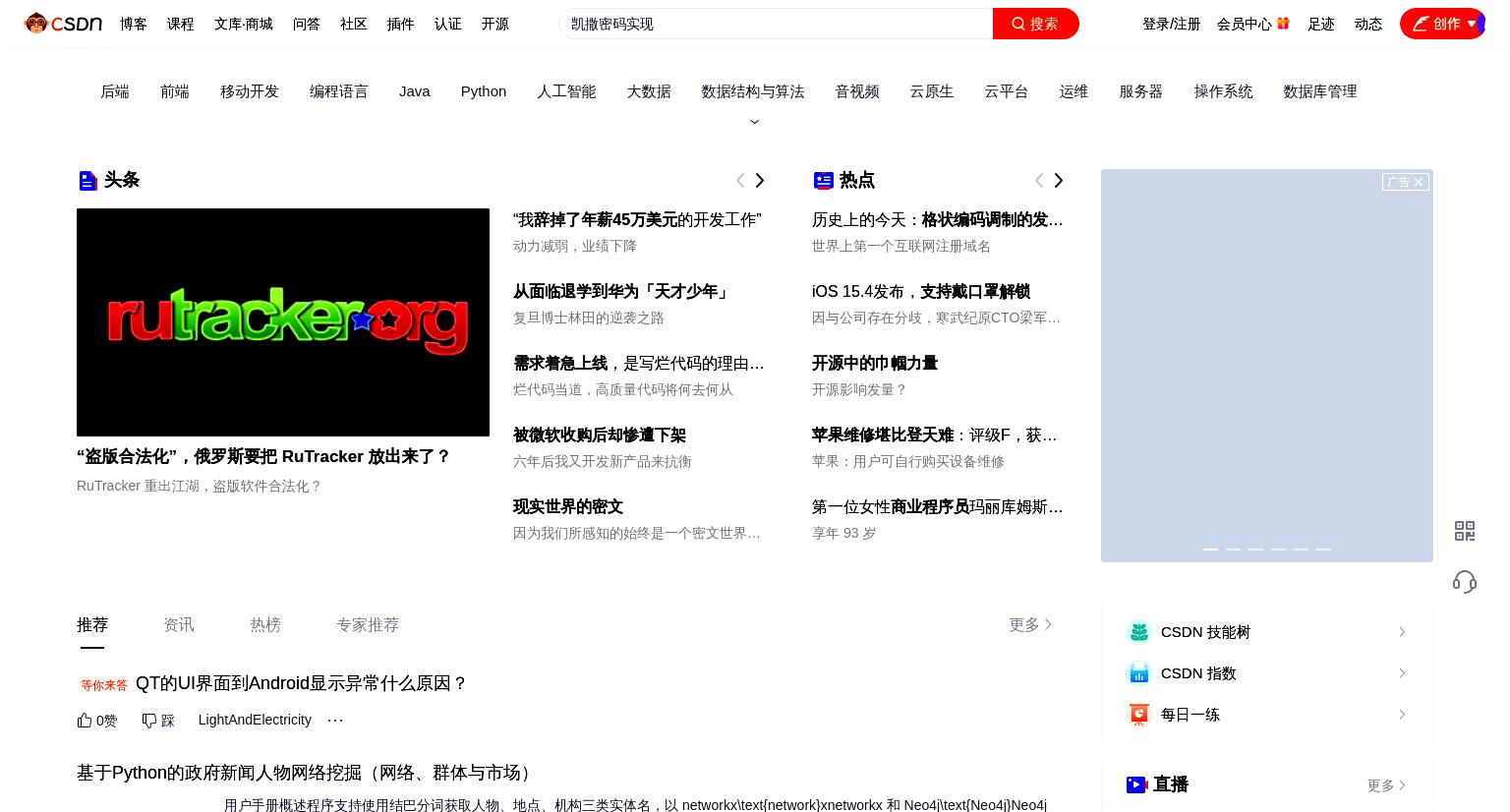
Task: Select the first ad carousel indicator
Action: point(1210,549)
